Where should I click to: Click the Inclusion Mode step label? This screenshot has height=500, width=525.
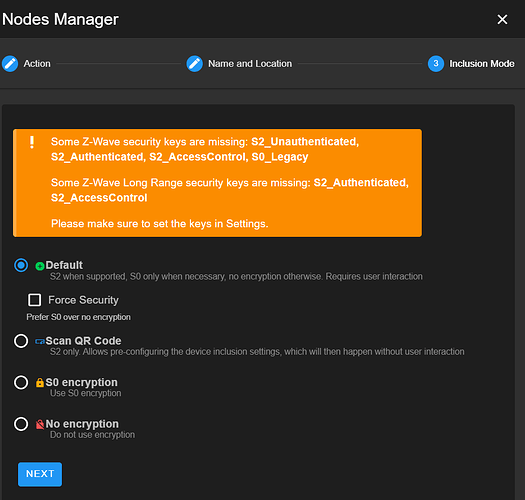coord(481,64)
